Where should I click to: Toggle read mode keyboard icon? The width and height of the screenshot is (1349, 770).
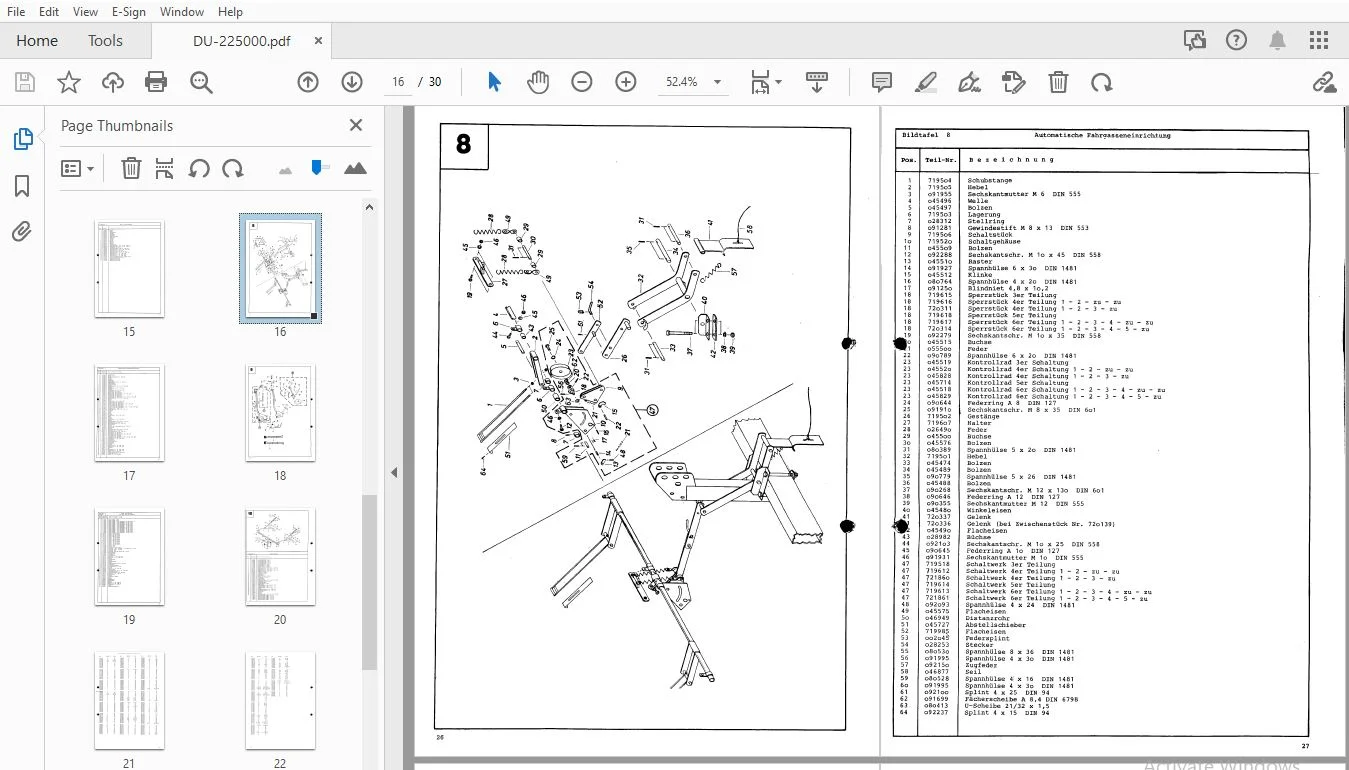816,82
